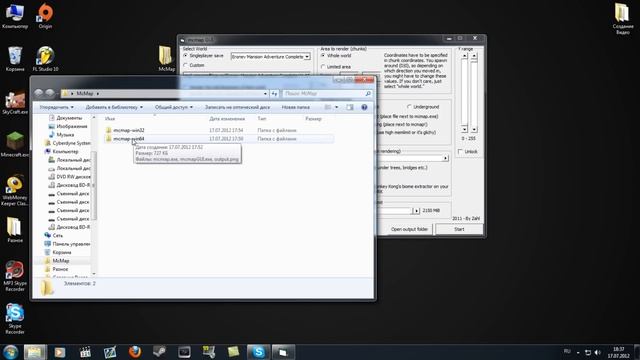Select the mcmap-win64 folder
The height and width of the screenshot is (360, 640).
click(x=129, y=139)
